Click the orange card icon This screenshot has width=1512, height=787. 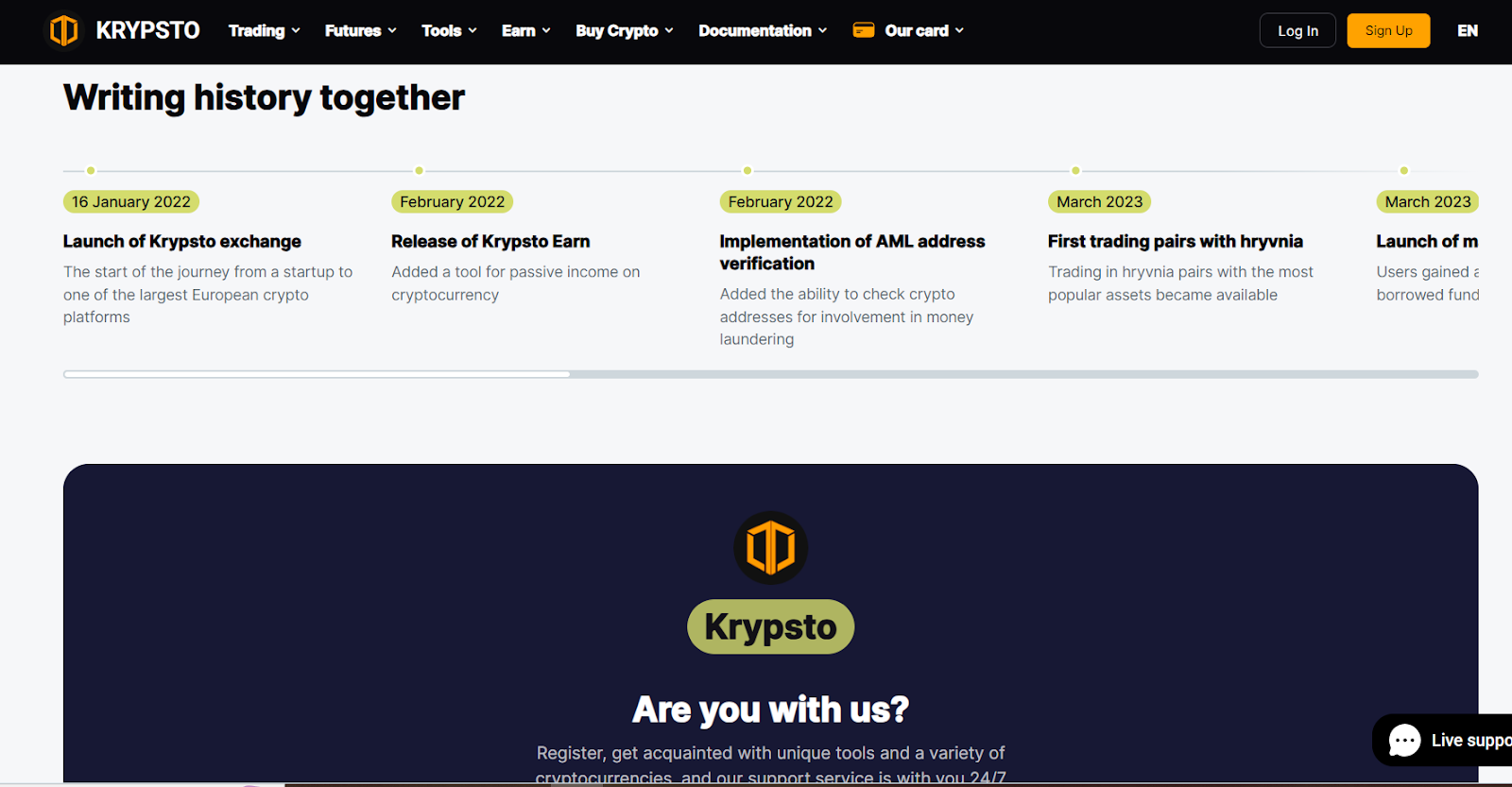click(864, 30)
